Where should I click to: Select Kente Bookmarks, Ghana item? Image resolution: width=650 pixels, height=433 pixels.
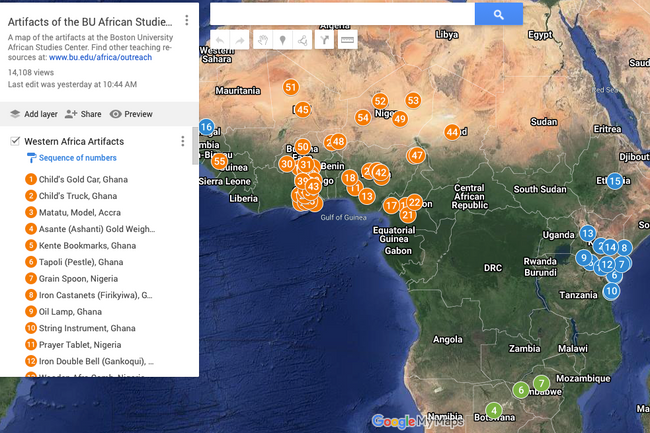point(80,245)
